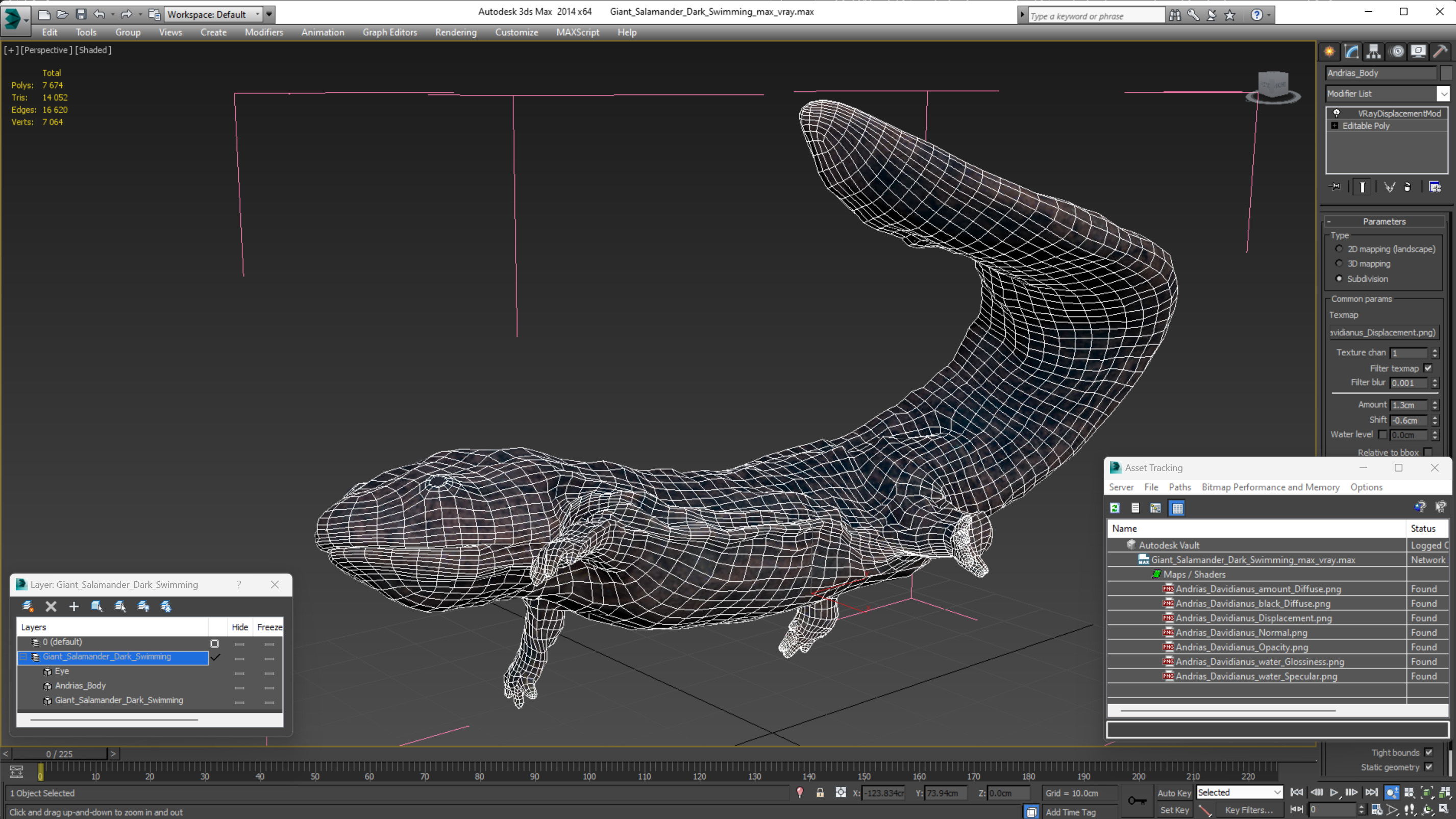Toggle the VRayDisplacementMod lightbulb on/off
The width and height of the screenshot is (1456, 819).
pos(1337,113)
